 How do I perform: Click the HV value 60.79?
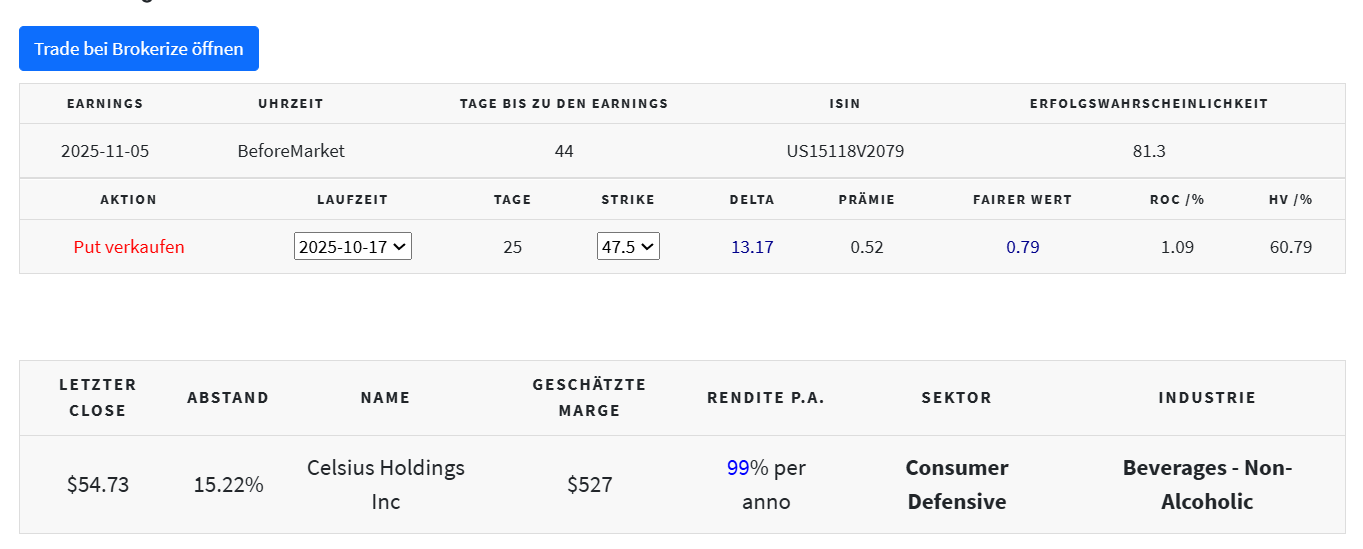tap(1291, 247)
